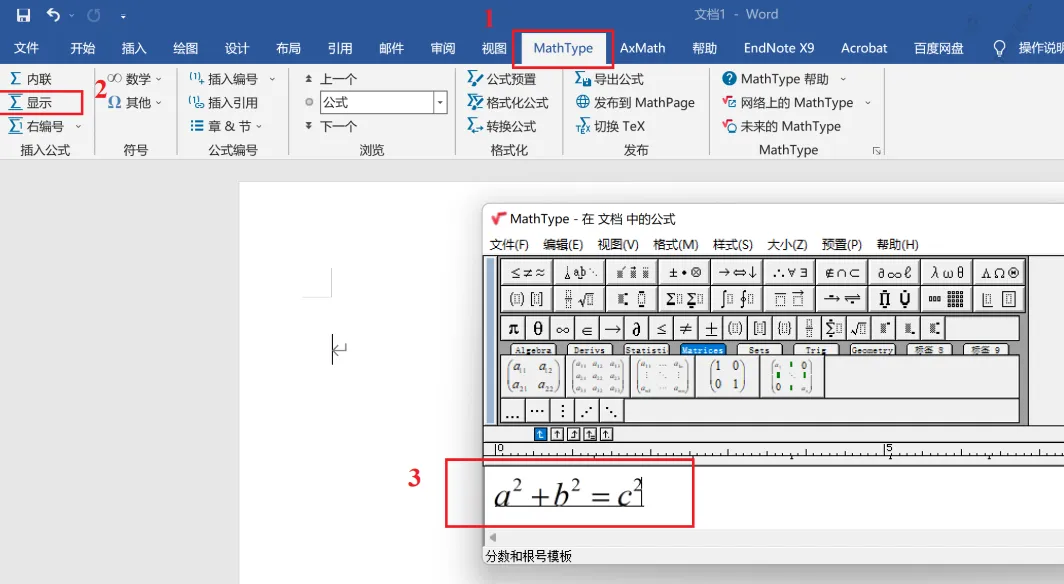Open 格式(M) menu in MathType window
The height and width of the screenshot is (584, 1064).
[675, 245]
